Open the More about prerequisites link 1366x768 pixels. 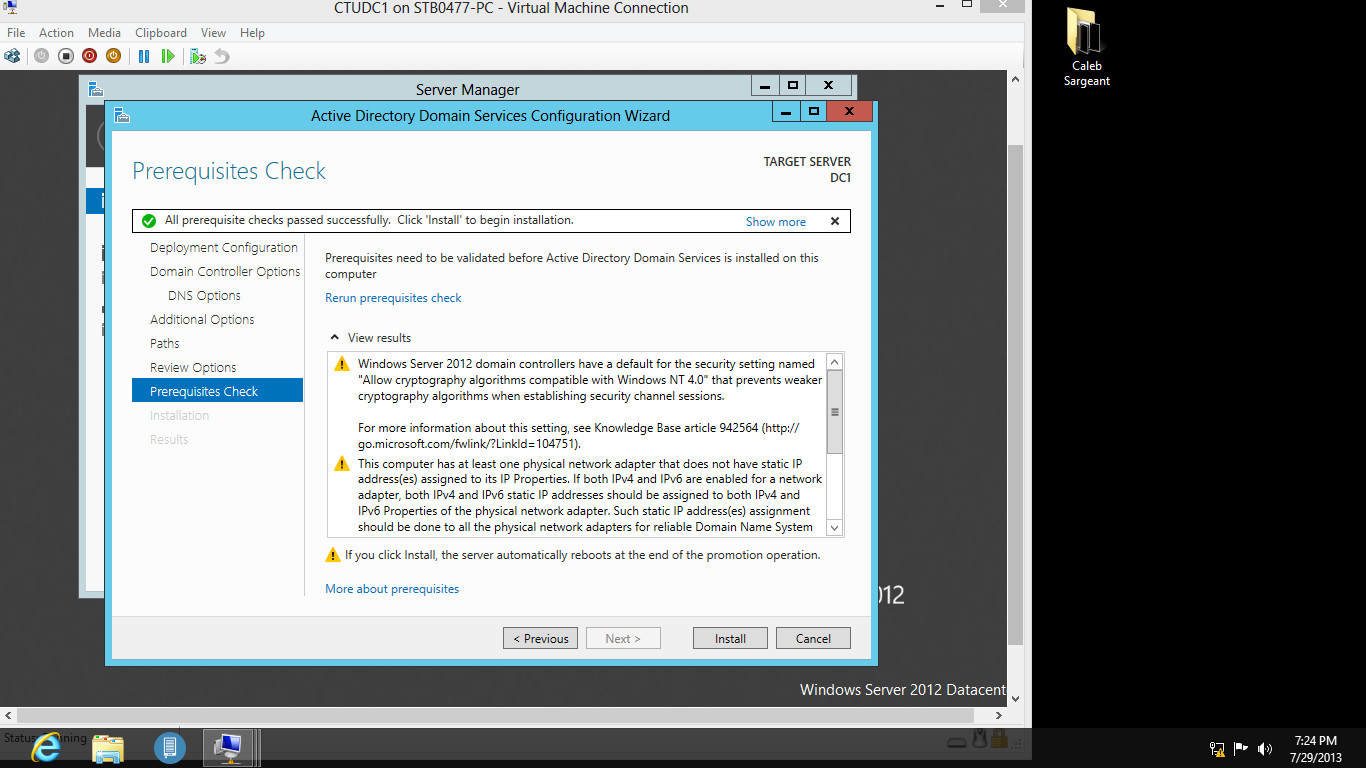(x=392, y=589)
